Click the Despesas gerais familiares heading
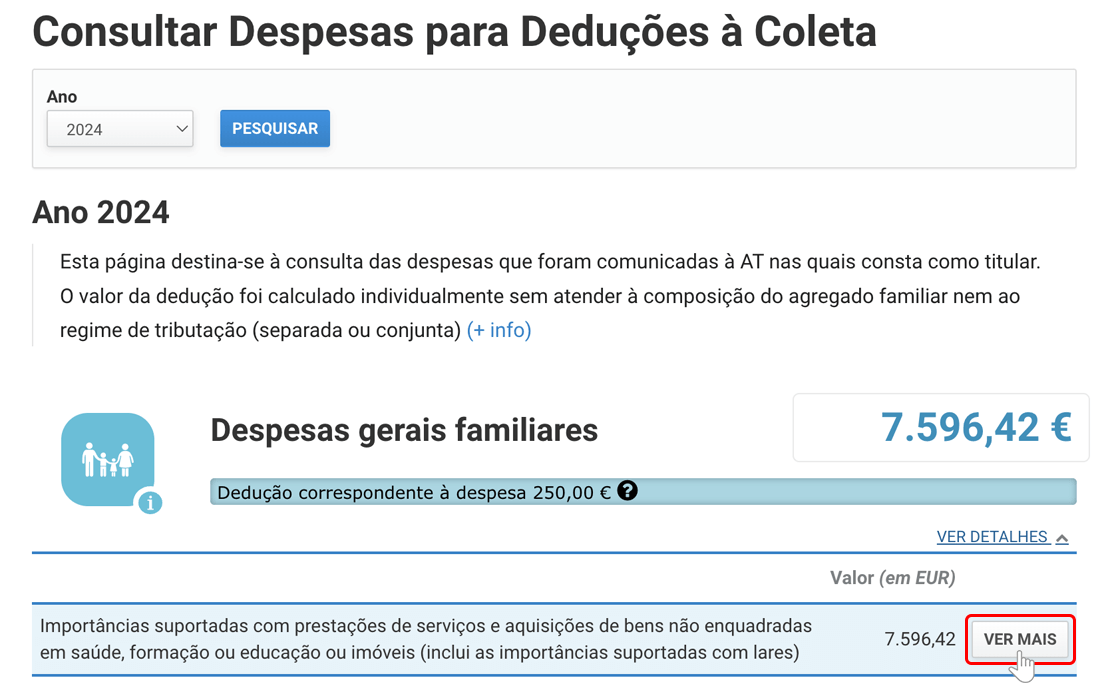 [404, 430]
